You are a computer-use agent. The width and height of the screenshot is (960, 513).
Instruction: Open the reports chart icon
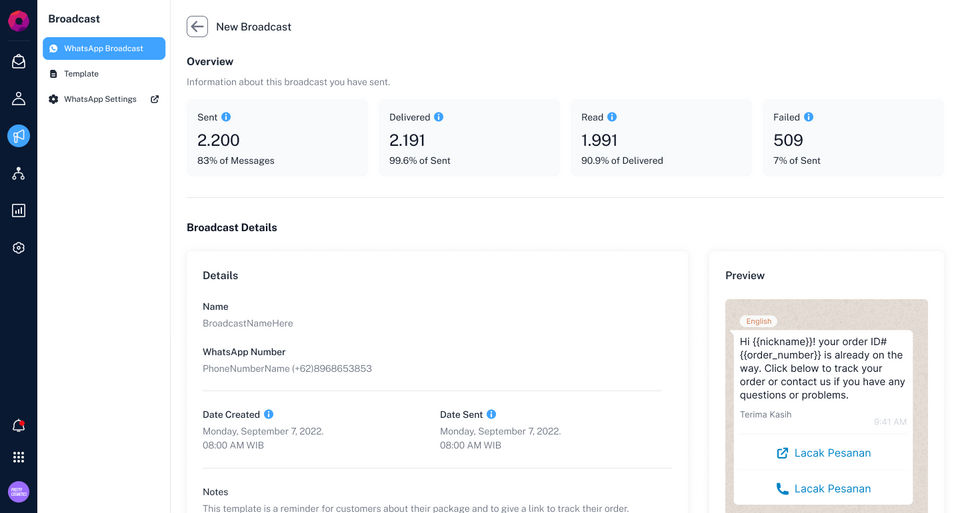[18, 211]
